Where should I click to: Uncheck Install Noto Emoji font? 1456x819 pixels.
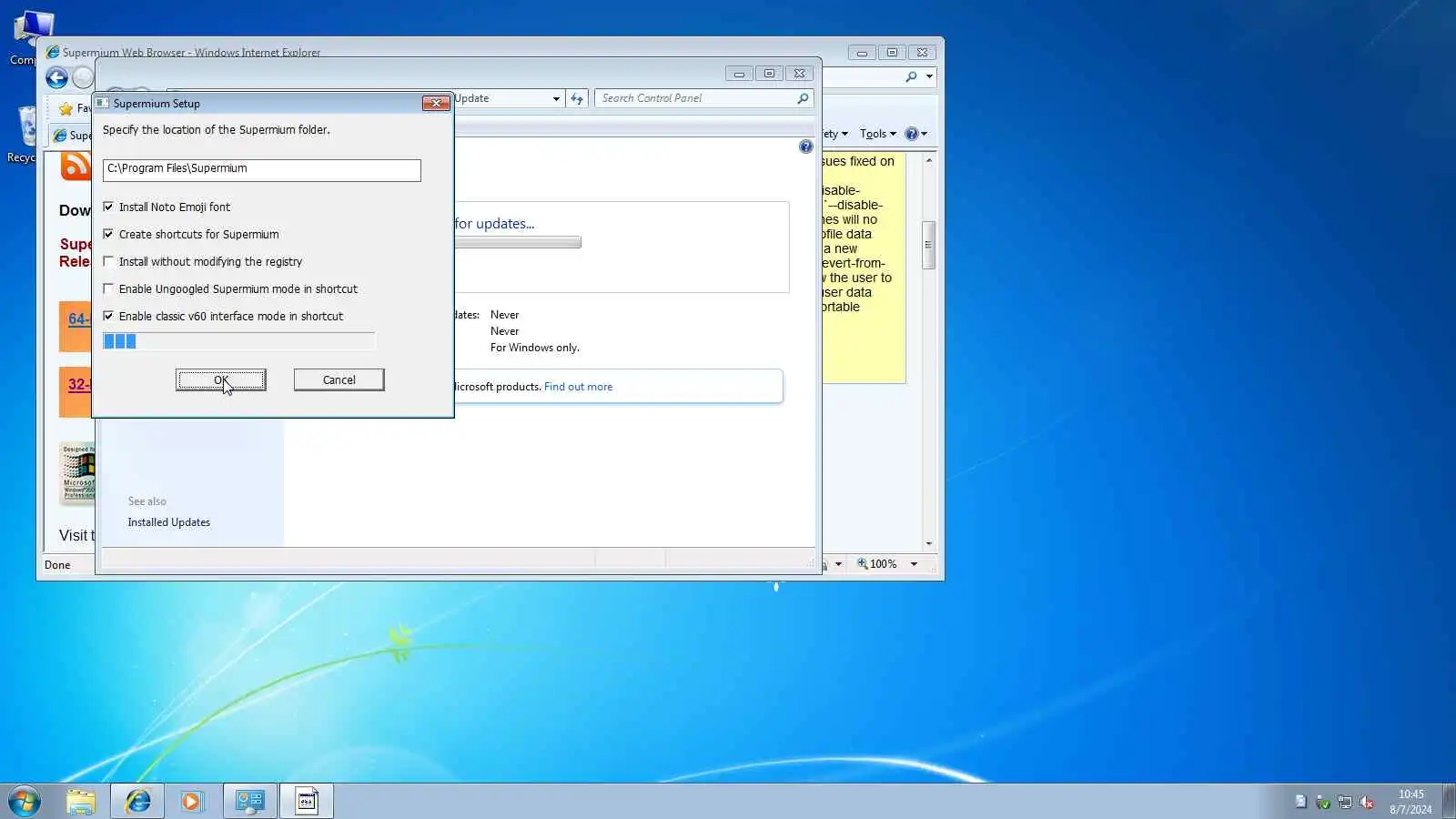tap(108, 207)
